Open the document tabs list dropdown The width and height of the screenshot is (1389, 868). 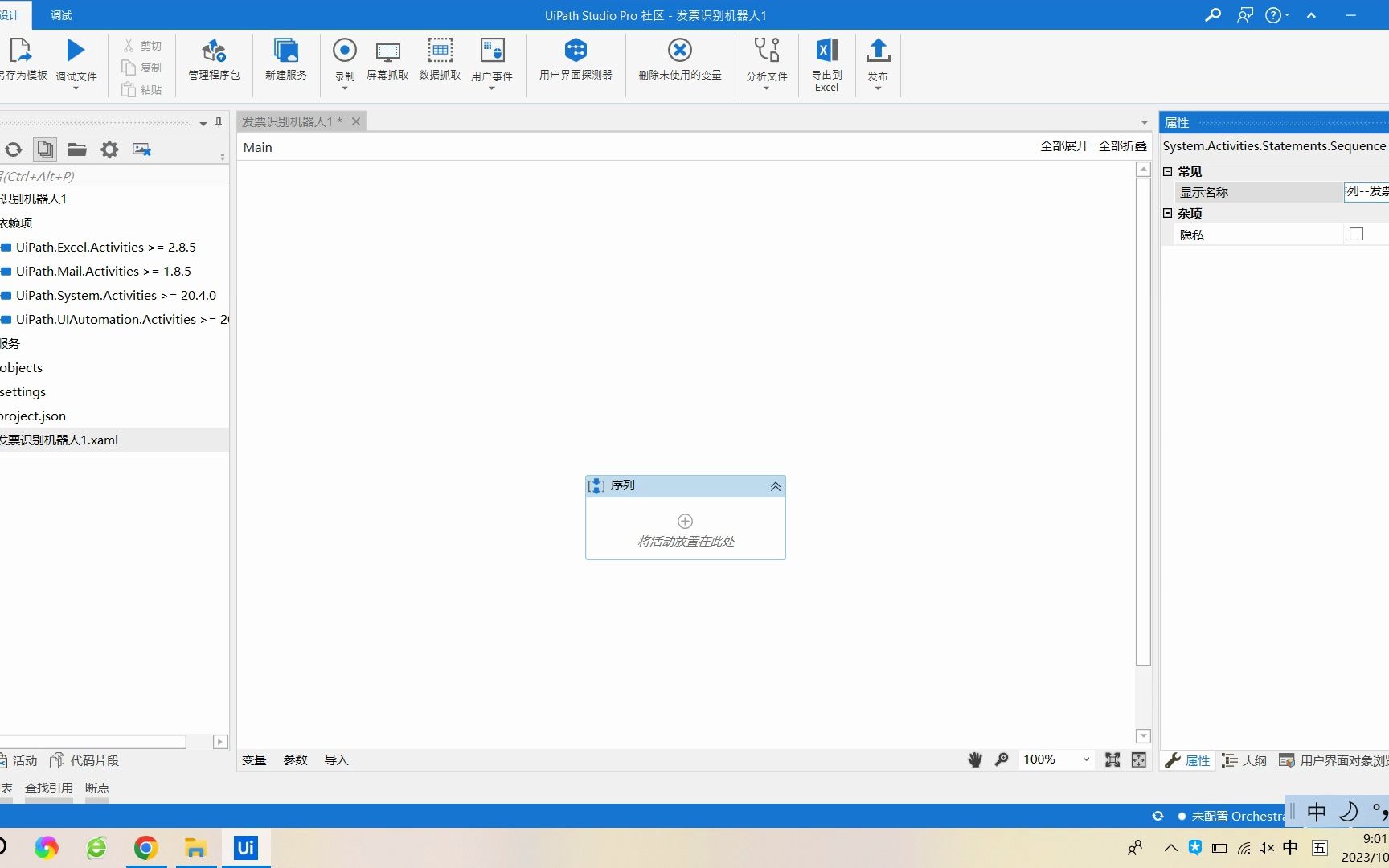[1145, 122]
